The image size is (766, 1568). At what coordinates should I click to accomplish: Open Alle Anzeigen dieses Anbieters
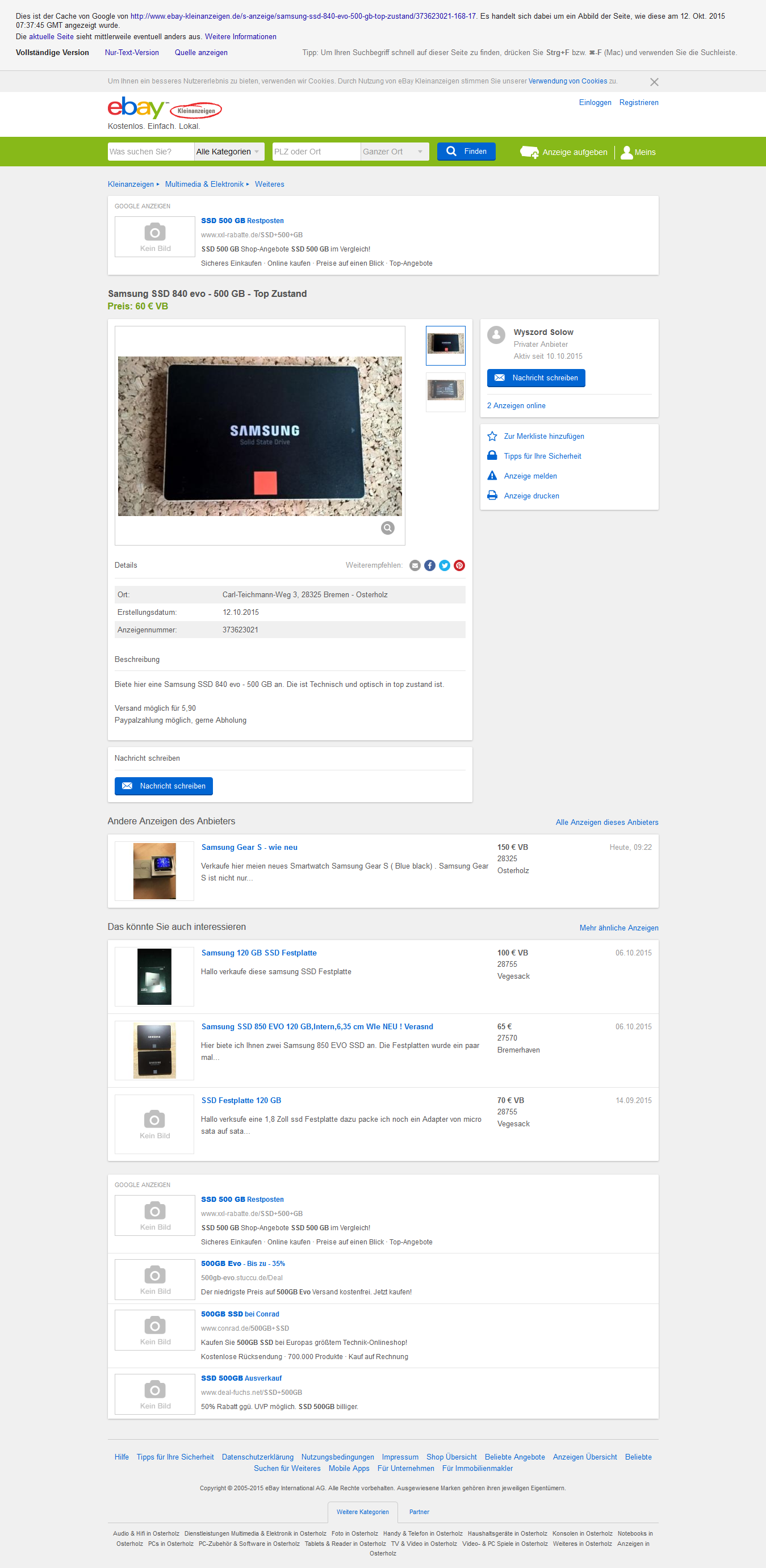coord(606,823)
